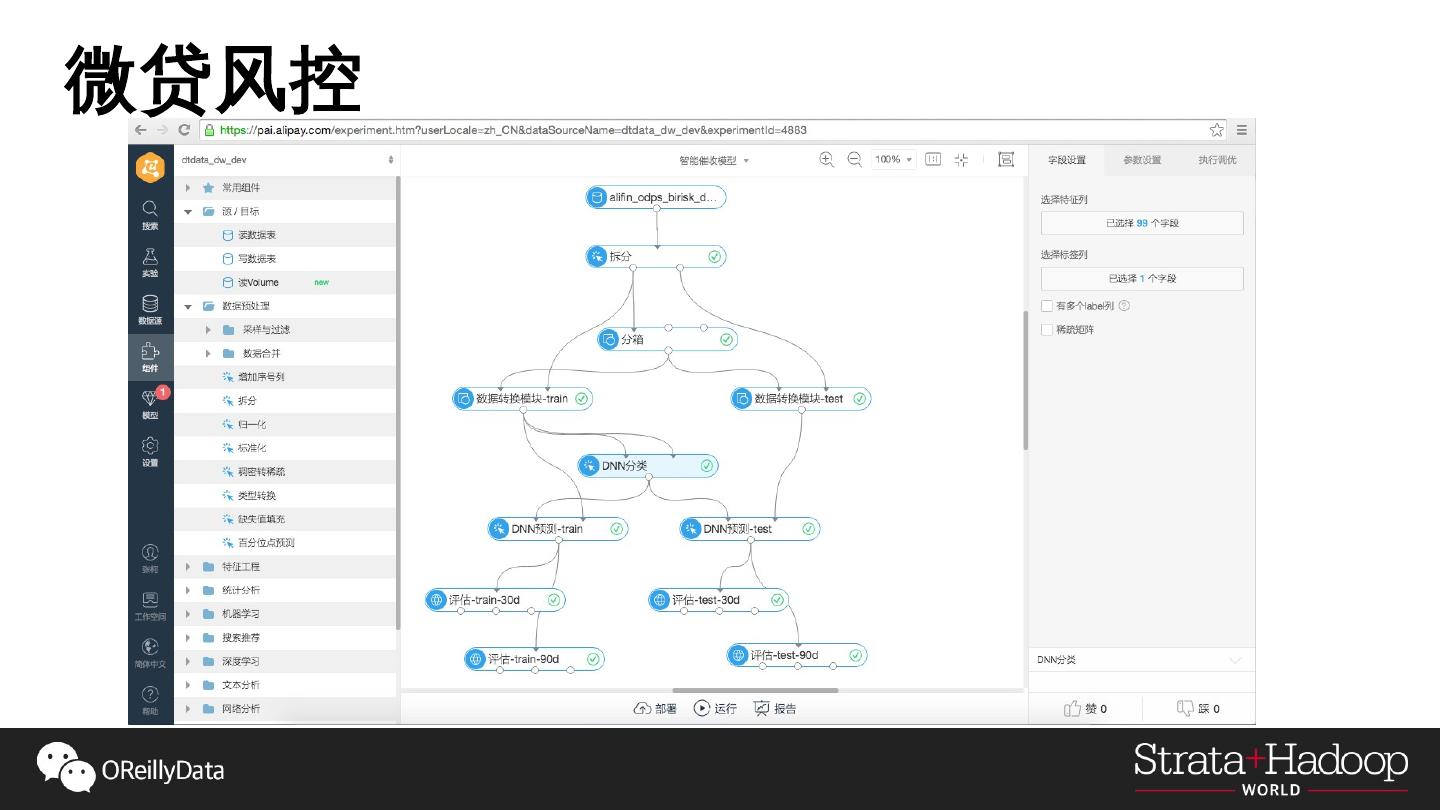Switch to the 字段设置 tab
This screenshot has height=810, width=1440.
(x=1067, y=160)
